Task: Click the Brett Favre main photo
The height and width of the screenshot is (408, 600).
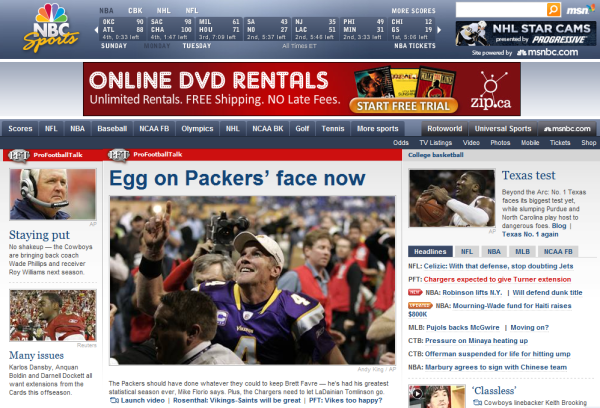Action: (x=253, y=280)
